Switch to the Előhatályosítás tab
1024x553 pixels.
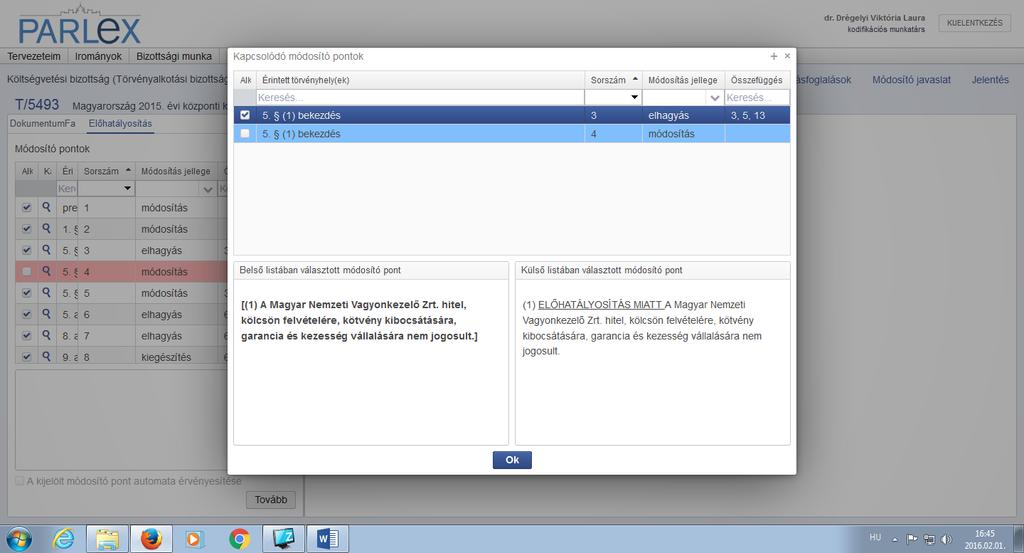tap(120, 123)
